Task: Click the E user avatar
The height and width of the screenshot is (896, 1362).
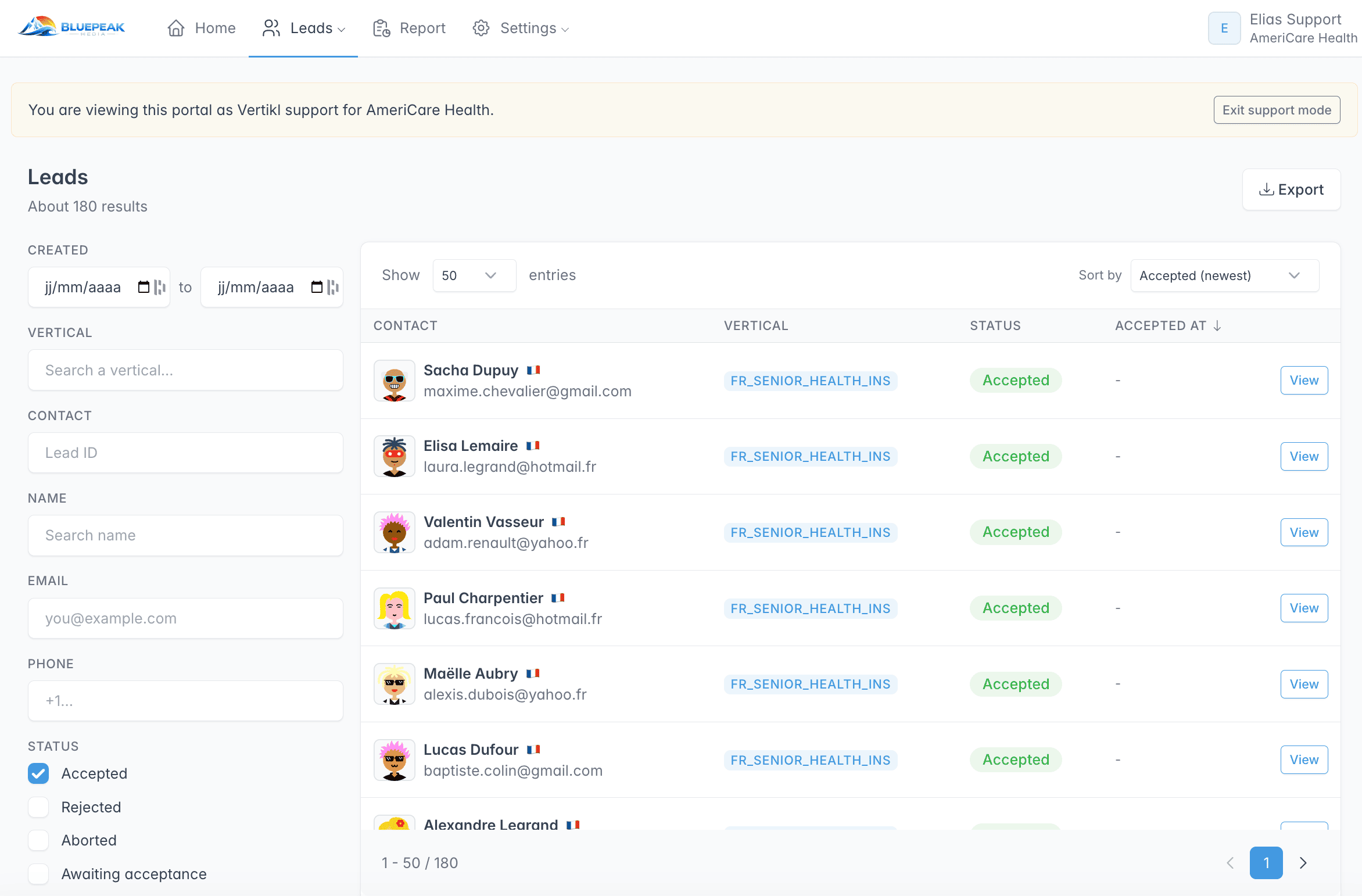Action: coord(1224,28)
